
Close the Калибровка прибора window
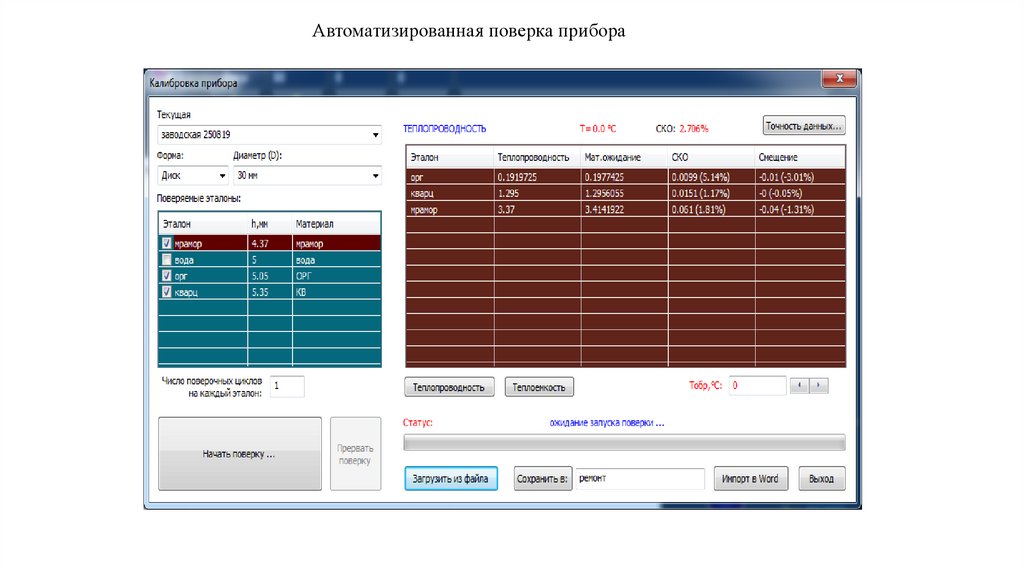838,78
